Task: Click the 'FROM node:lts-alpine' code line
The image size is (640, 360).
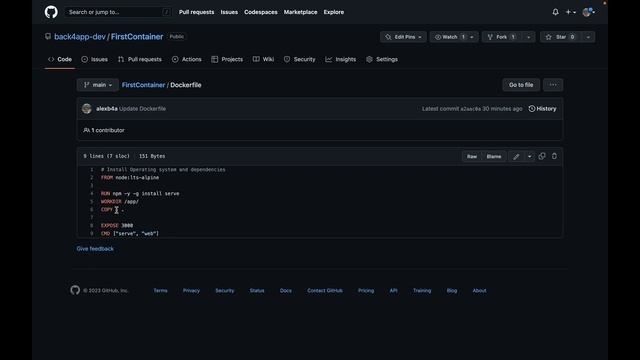Action: point(130,178)
